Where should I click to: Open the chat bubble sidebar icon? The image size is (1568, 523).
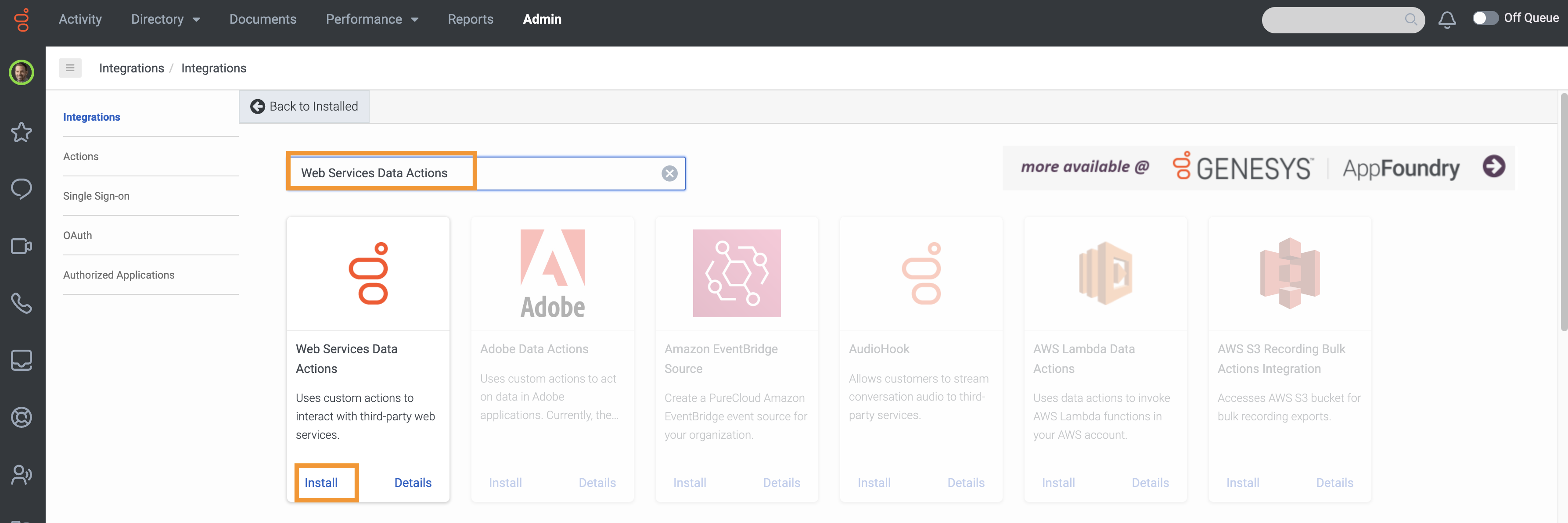pyautogui.click(x=22, y=189)
